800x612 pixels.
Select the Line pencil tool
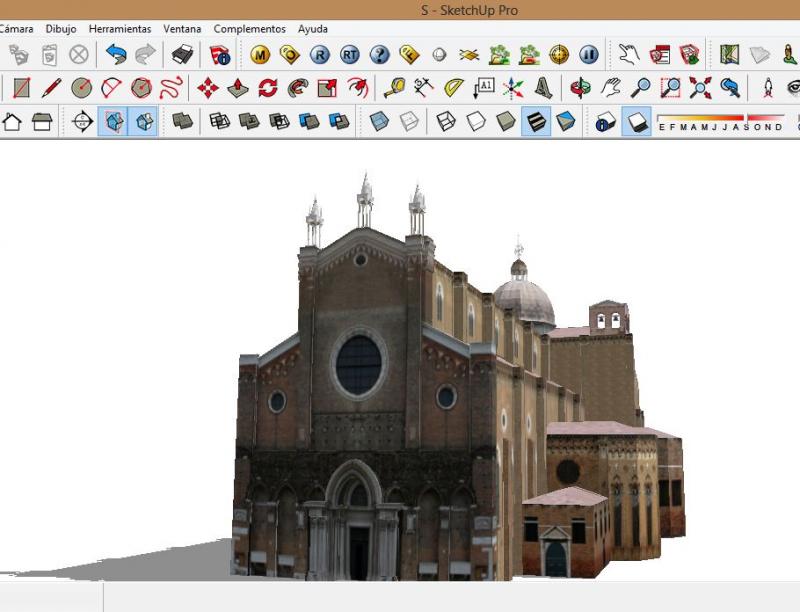pyautogui.click(x=52, y=88)
